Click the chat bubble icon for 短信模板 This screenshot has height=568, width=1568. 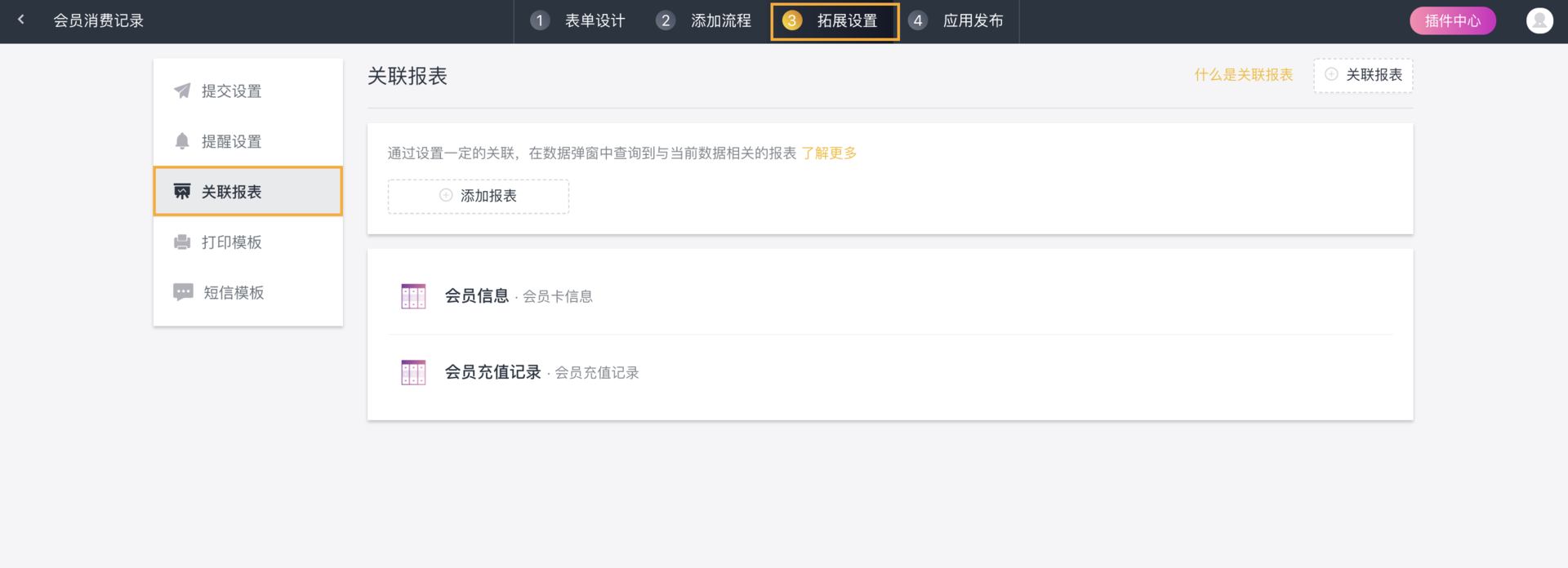coord(183,292)
